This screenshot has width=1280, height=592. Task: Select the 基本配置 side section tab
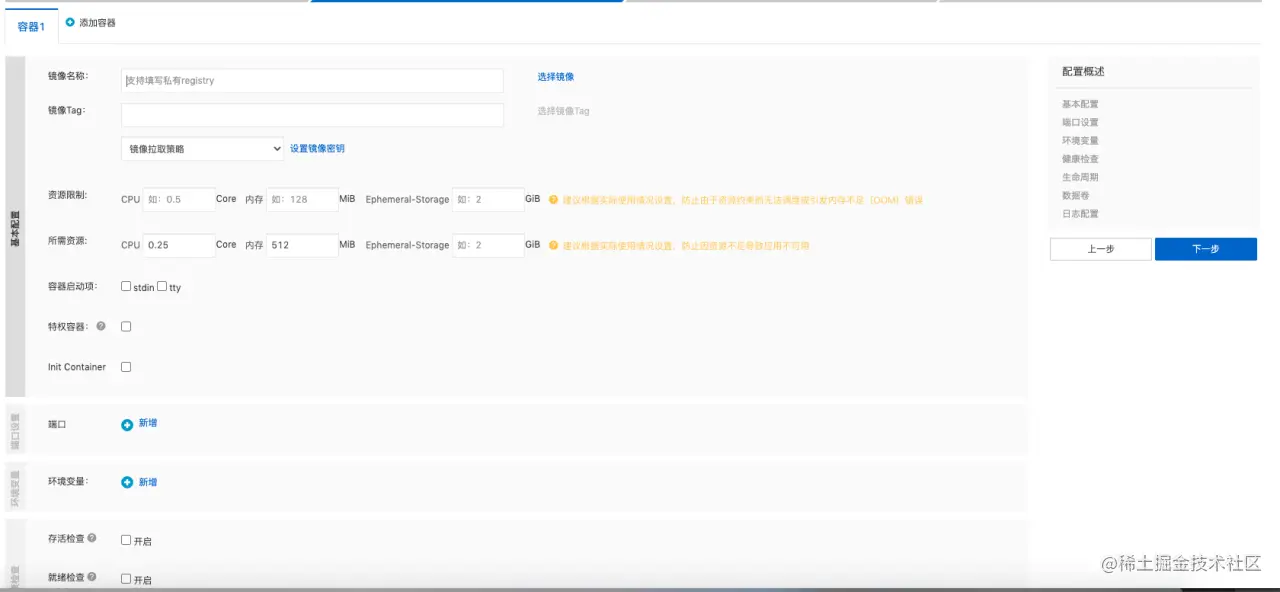15,227
